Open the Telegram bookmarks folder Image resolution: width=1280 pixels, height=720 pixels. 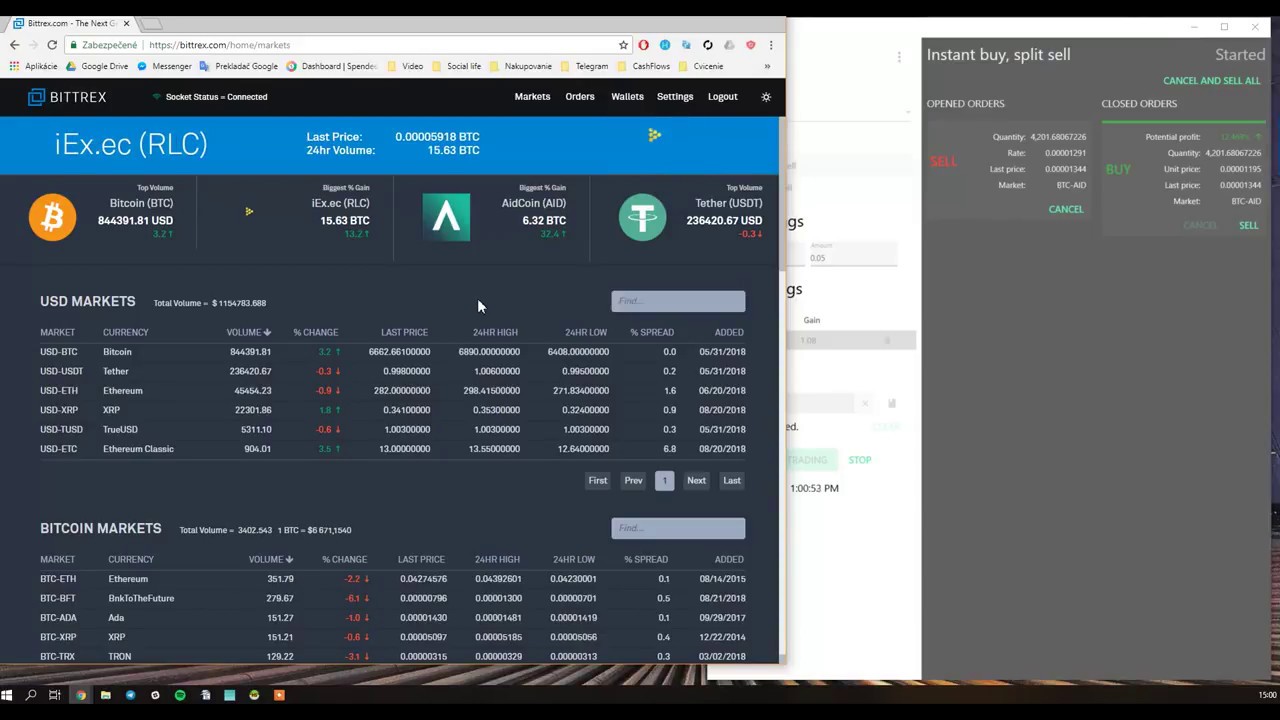coord(584,66)
